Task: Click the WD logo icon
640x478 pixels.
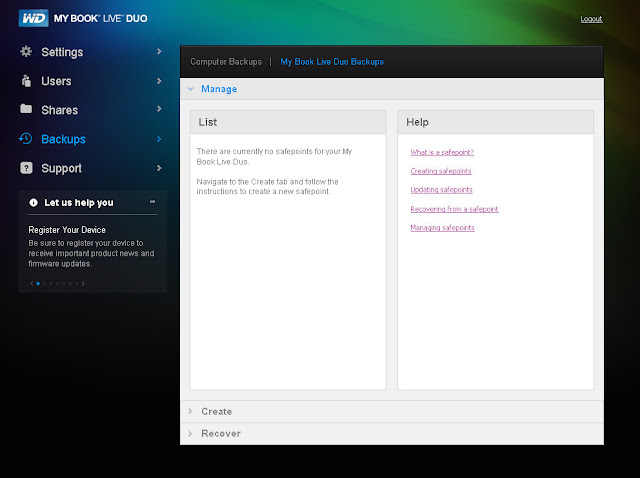Action: (33, 18)
